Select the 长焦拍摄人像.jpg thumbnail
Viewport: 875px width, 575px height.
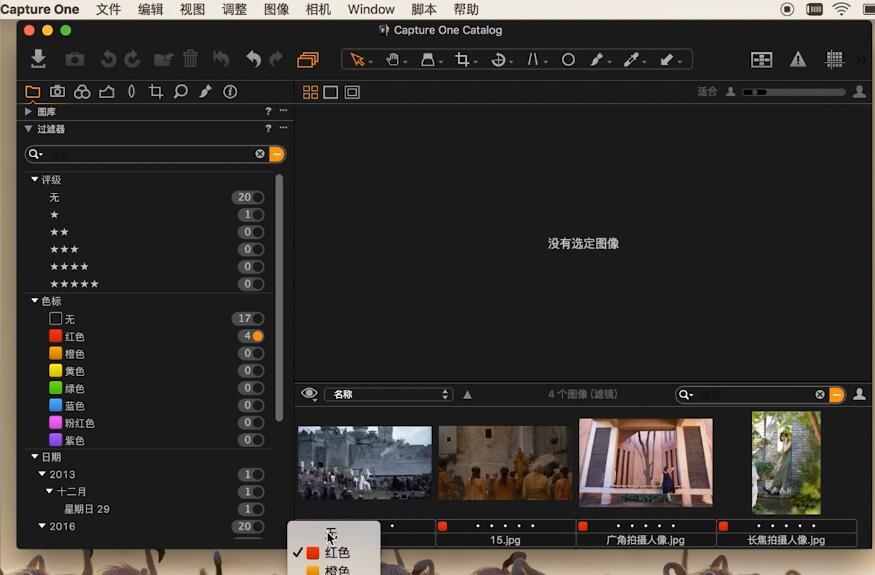(786, 463)
